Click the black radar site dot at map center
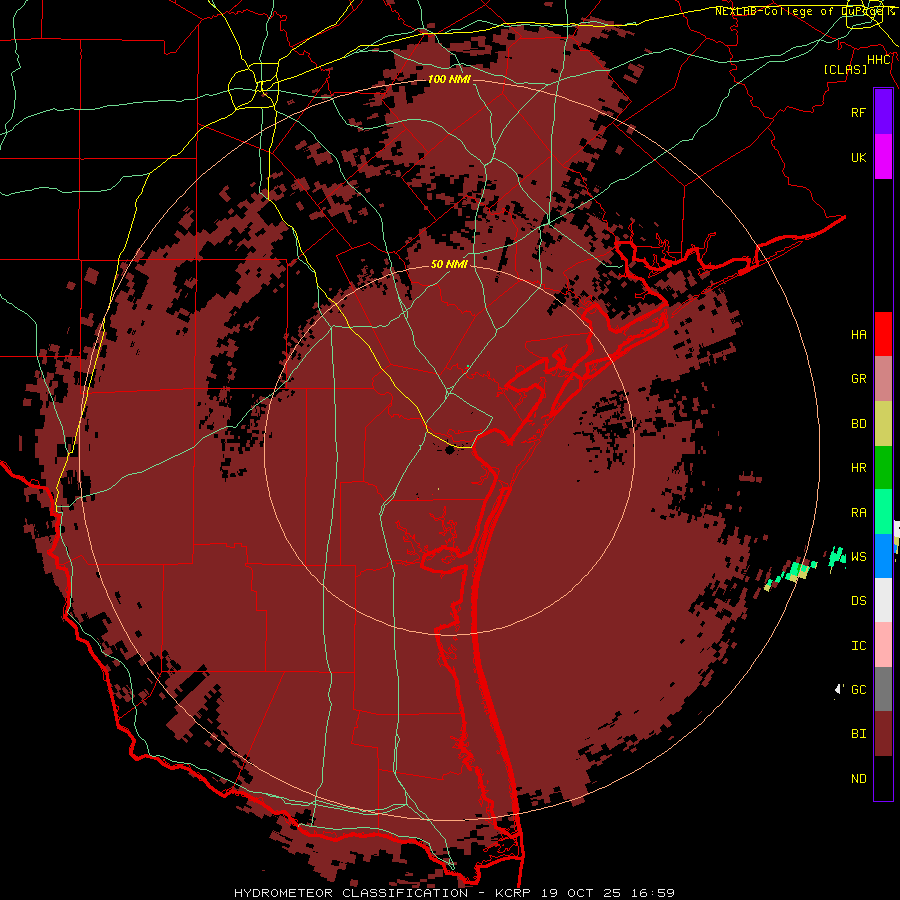The height and width of the screenshot is (900, 900). pos(449,450)
